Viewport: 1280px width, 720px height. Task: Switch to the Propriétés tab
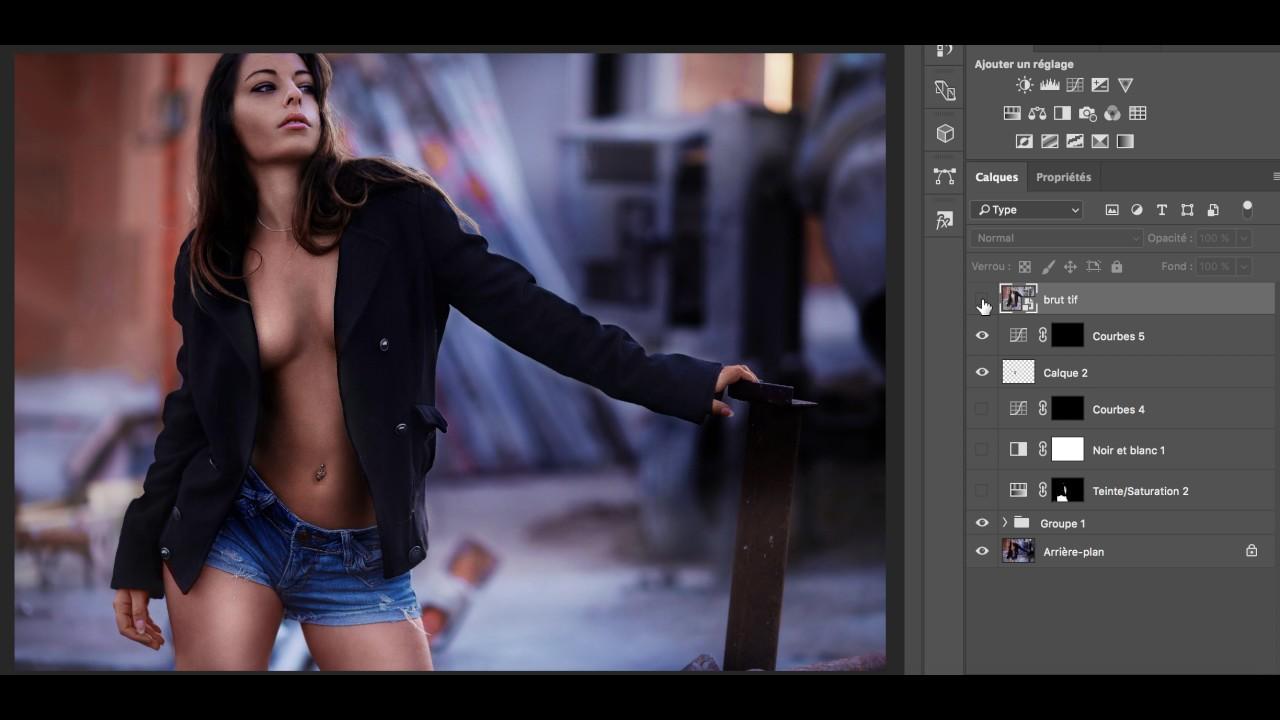[1063, 177]
